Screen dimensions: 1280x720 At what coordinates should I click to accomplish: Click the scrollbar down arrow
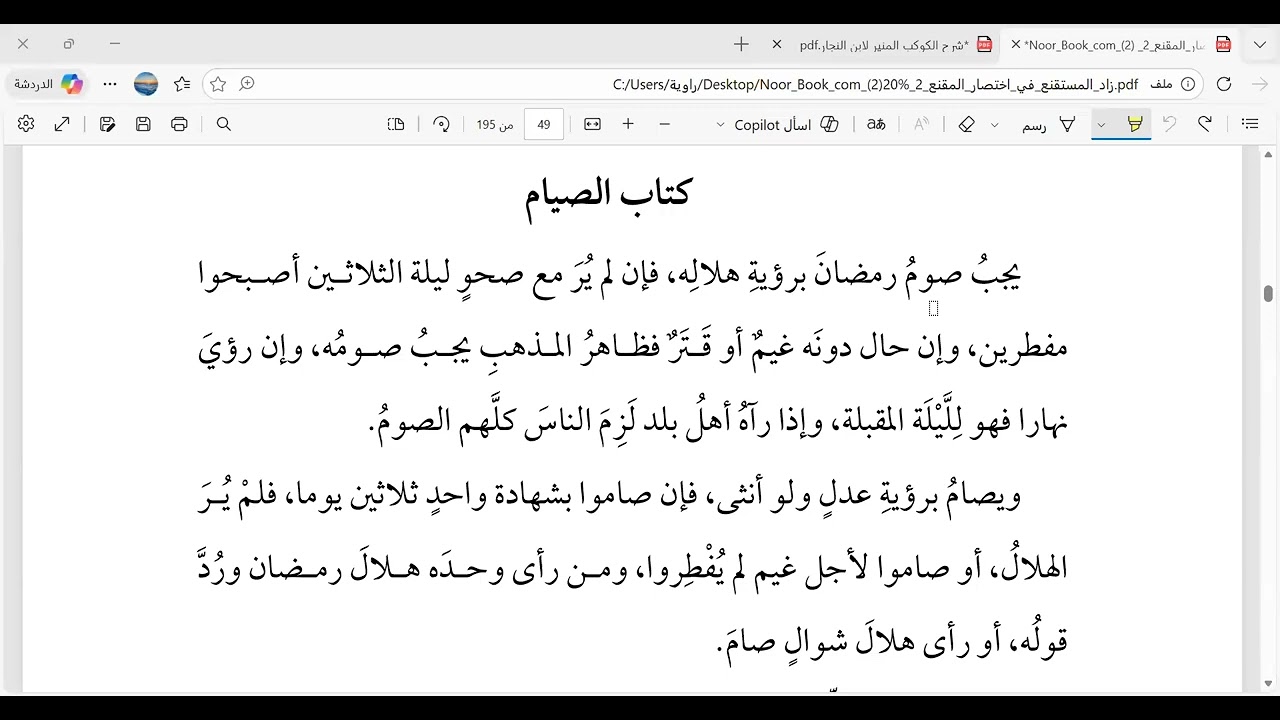[x=1269, y=684]
